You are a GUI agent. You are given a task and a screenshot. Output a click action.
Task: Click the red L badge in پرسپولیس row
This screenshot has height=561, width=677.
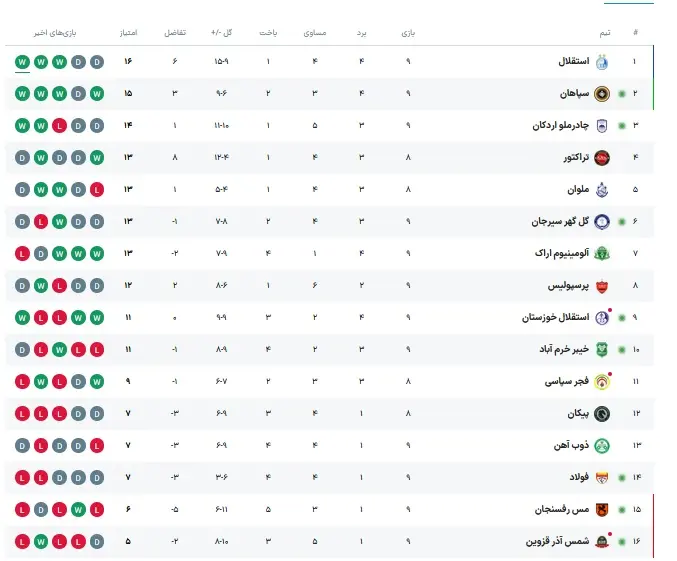(x=60, y=286)
